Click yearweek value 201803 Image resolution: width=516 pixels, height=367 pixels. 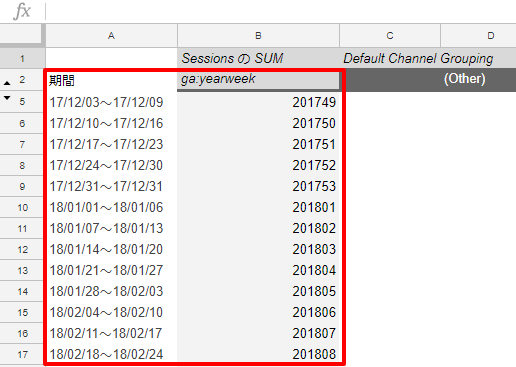pyautogui.click(x=258, y=249)
